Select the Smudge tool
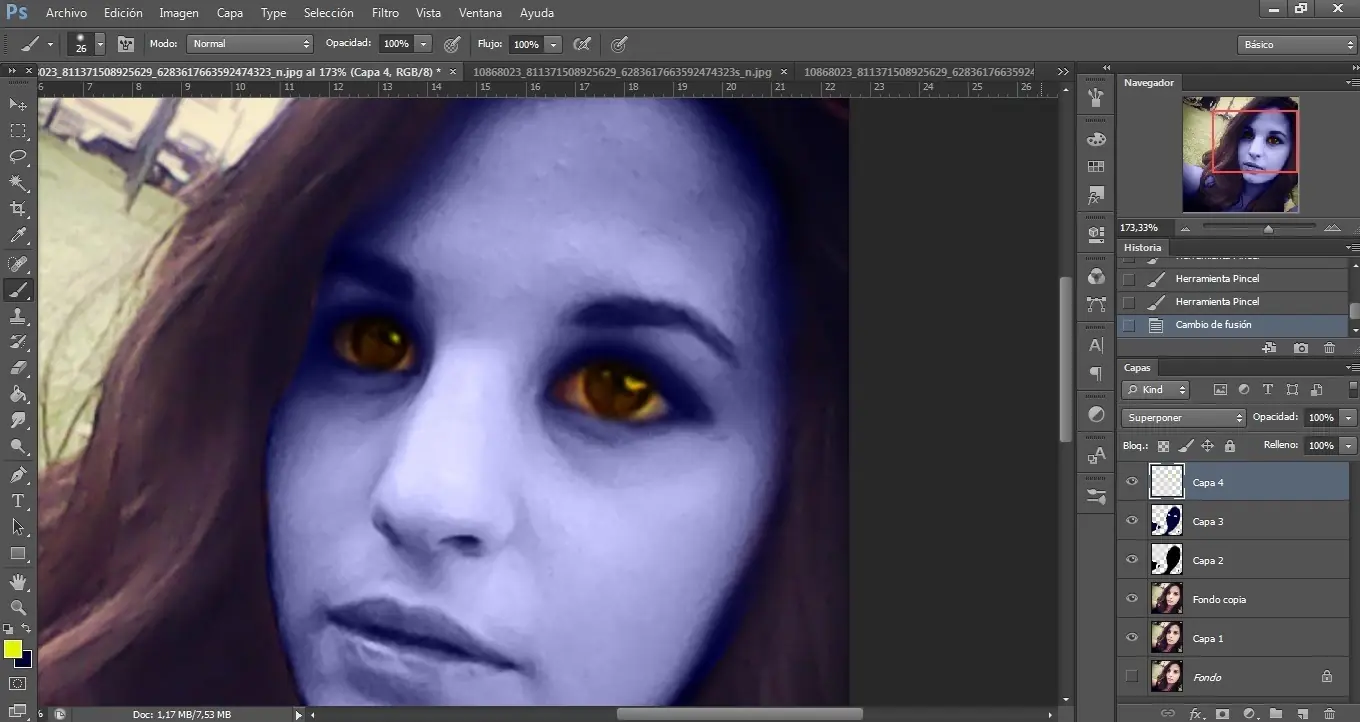Viewport: 1360px width, 722px height. (x=18, y=421)
